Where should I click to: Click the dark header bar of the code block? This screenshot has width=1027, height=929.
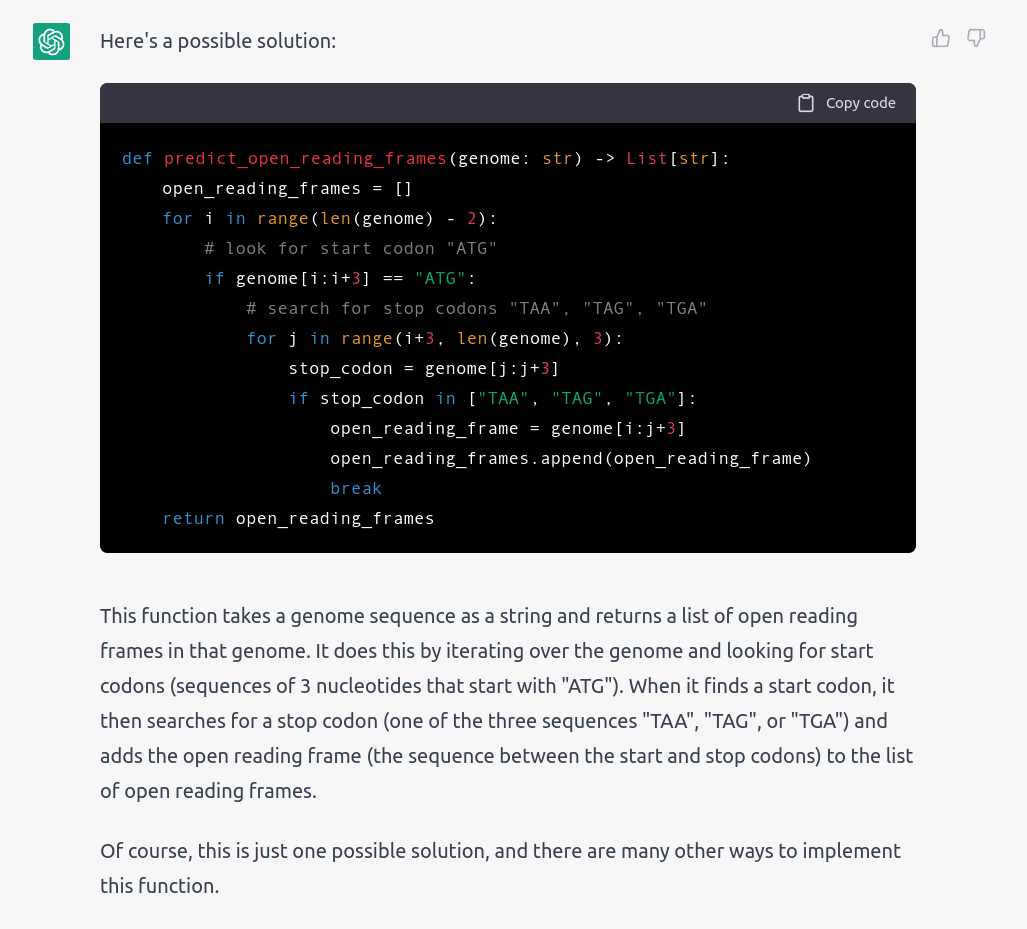tap(508, 103)
